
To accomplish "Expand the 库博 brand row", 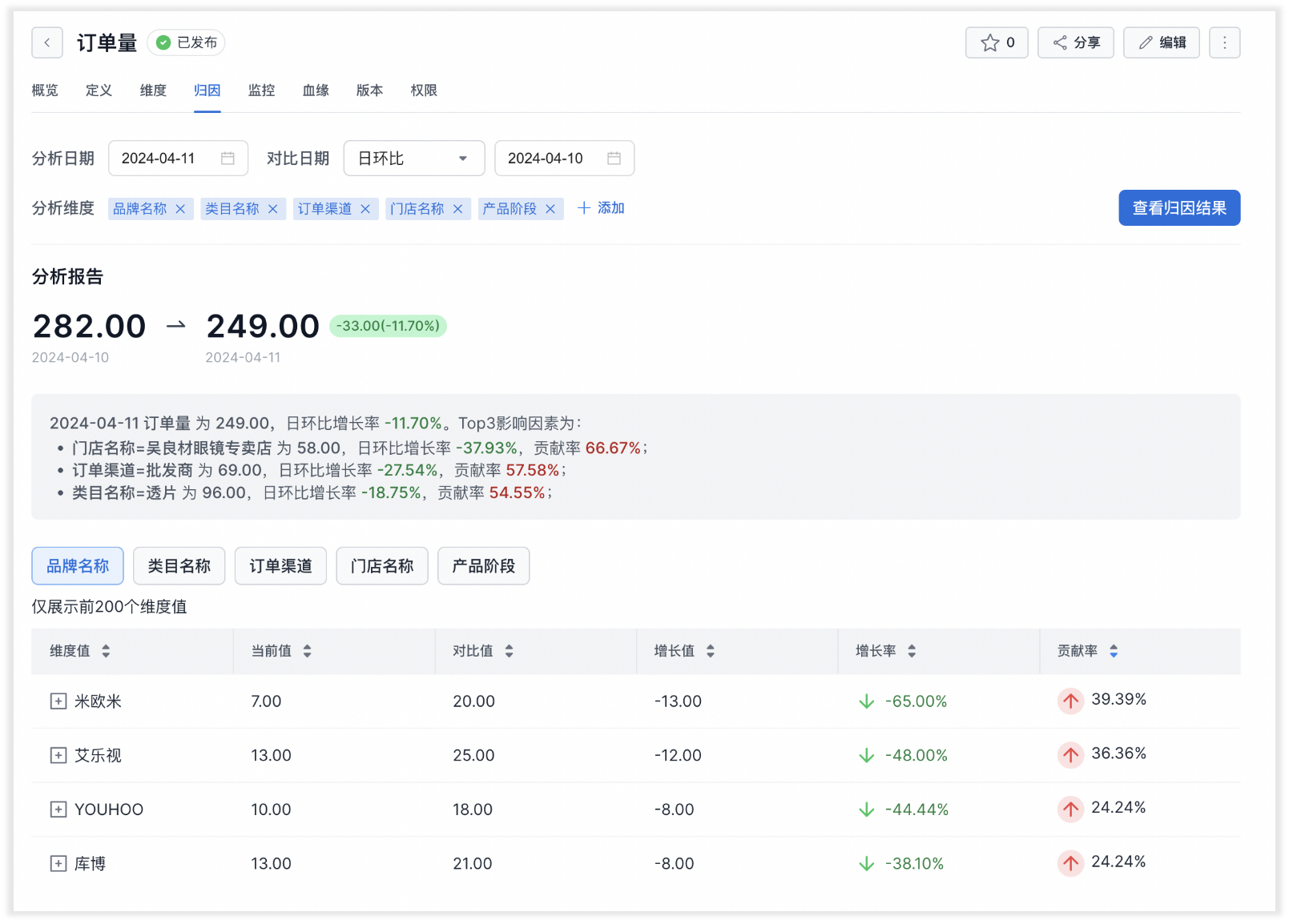I will (x=58, y=864).
